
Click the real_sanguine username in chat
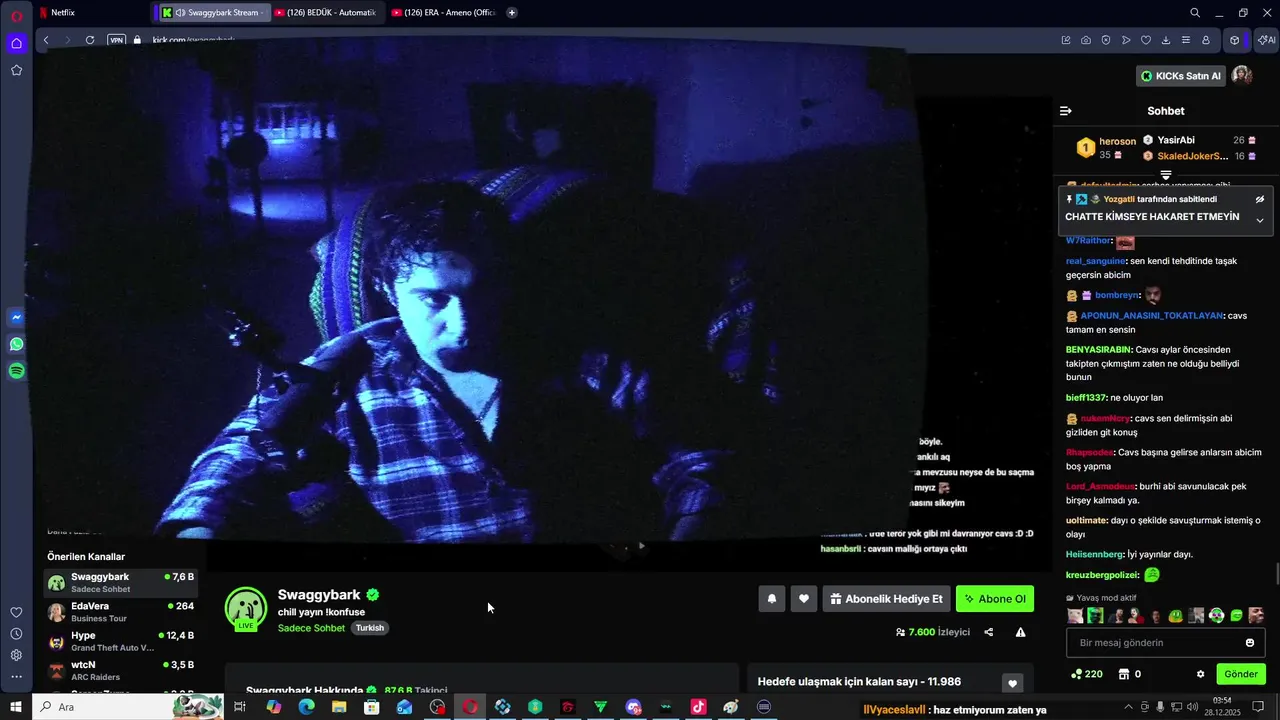[1096, 261]
